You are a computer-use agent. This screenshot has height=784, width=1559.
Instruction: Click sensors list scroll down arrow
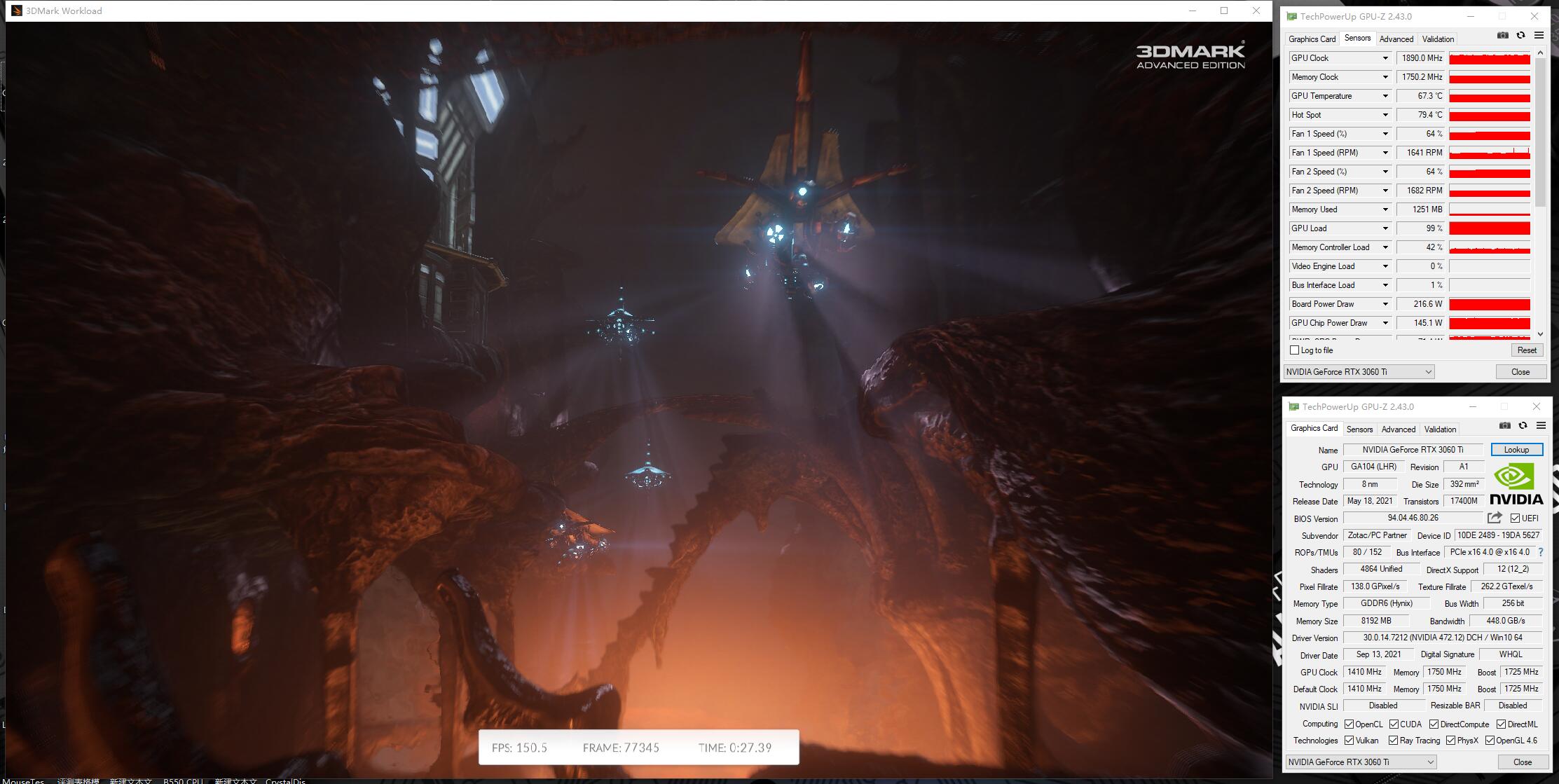click(1540, 334)
